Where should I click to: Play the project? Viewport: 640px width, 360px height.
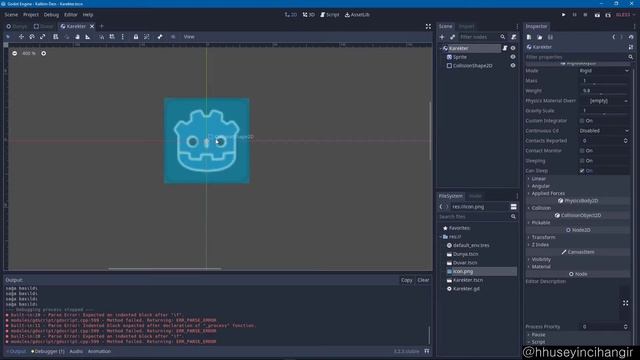(x=564, y=15)
